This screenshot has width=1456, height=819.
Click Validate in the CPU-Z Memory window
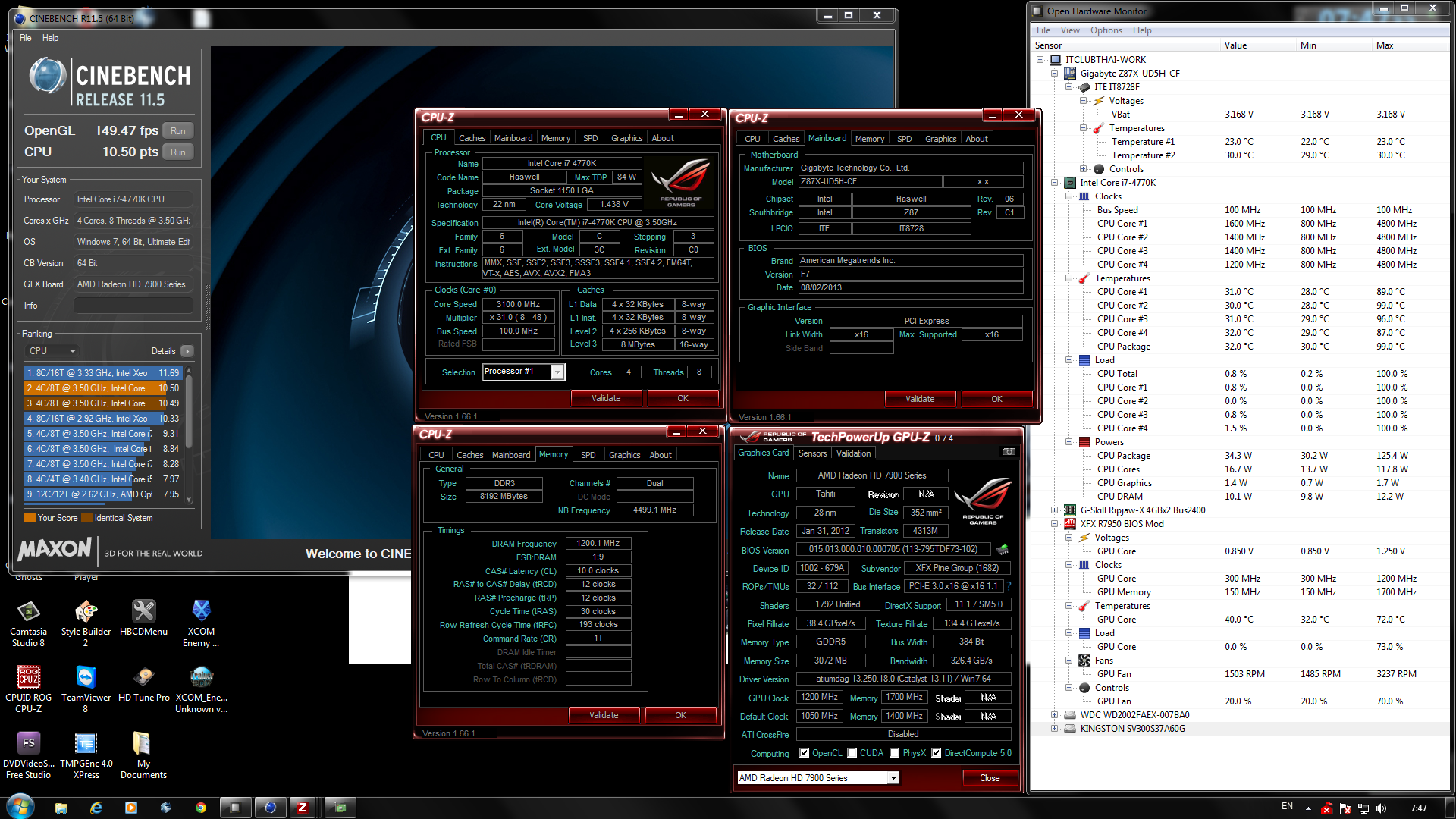click(x=604, y=715)
